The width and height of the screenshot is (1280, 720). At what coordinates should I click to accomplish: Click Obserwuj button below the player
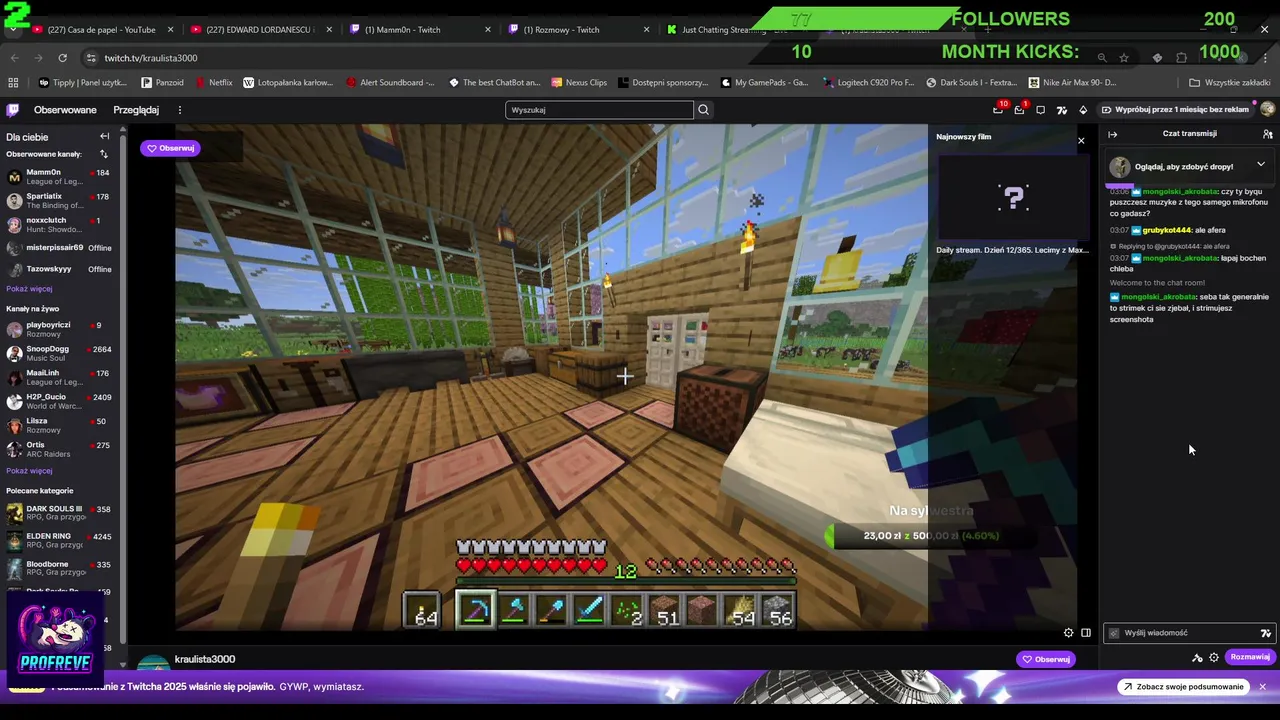(x=1046, y=659)
